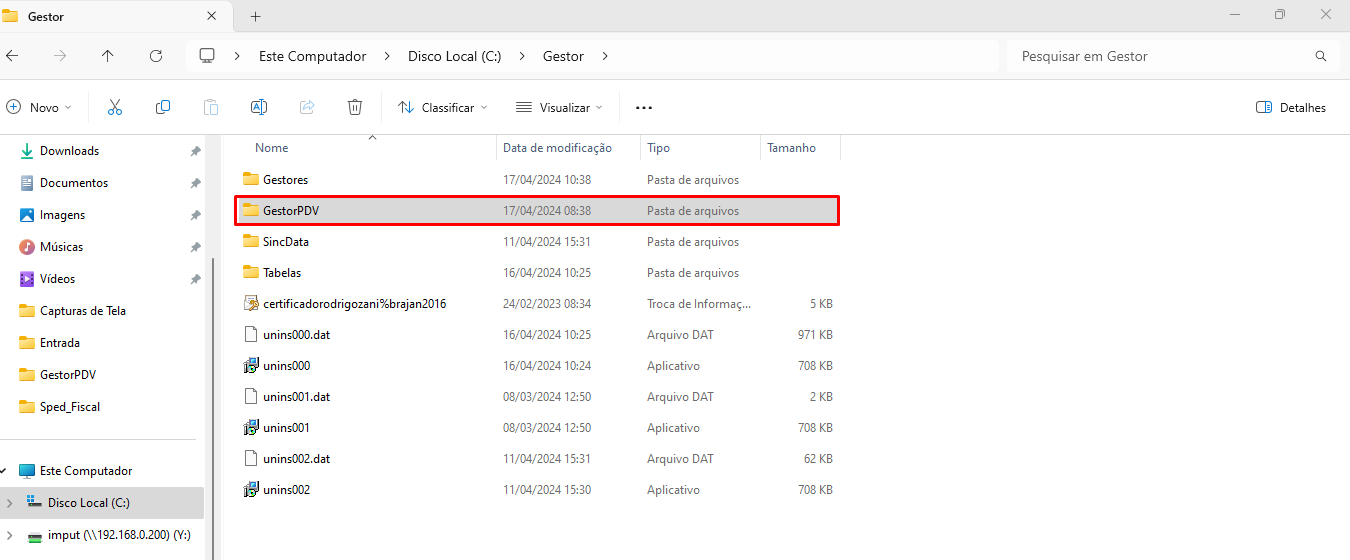Toggle the Detalhes pane
Screen dimensions: 1350x560
coord(1291,107)
